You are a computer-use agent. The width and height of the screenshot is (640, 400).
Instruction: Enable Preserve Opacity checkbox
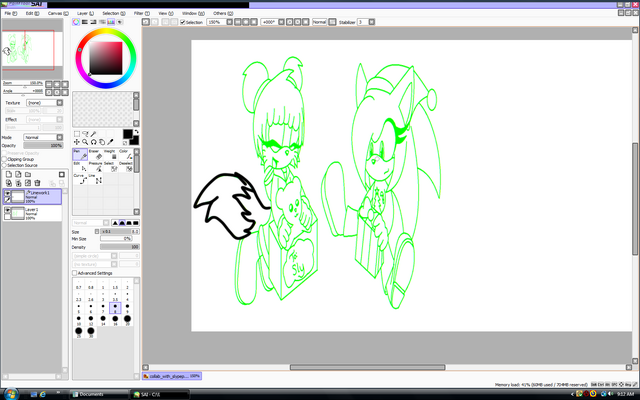pyautogui.click(x=4, y=153)
